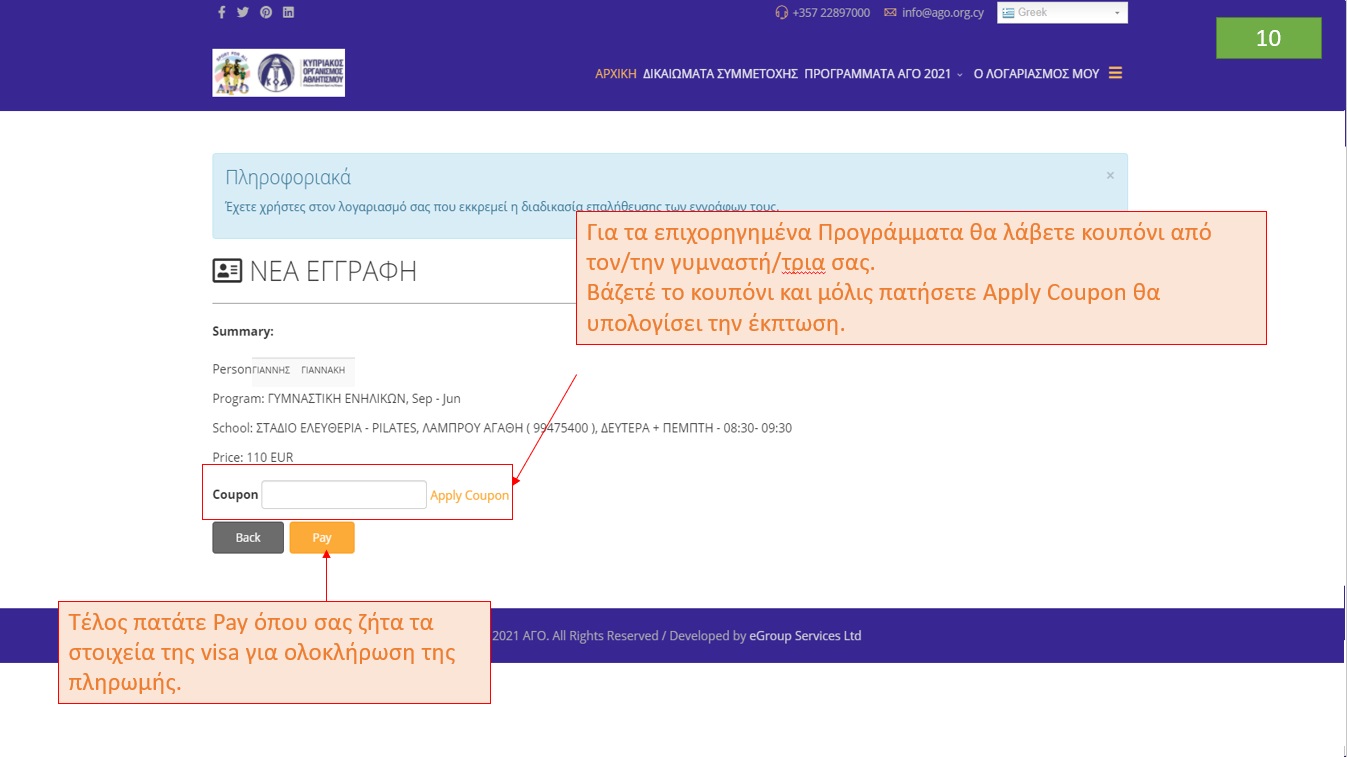Click the headset phone icon
Viewport: 1347px width, 758px height.
(x=781, y=13)
